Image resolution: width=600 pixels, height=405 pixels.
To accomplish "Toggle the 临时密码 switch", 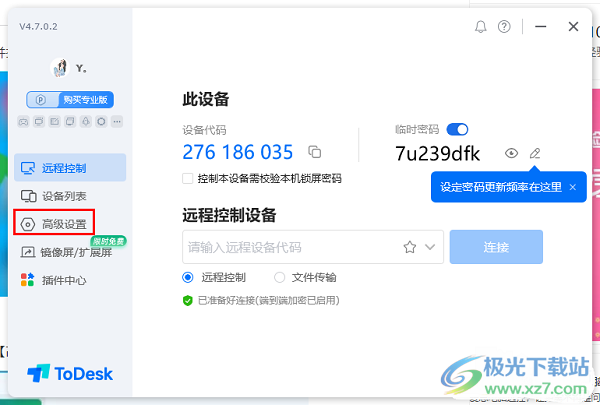I will [x=457, y=129].
